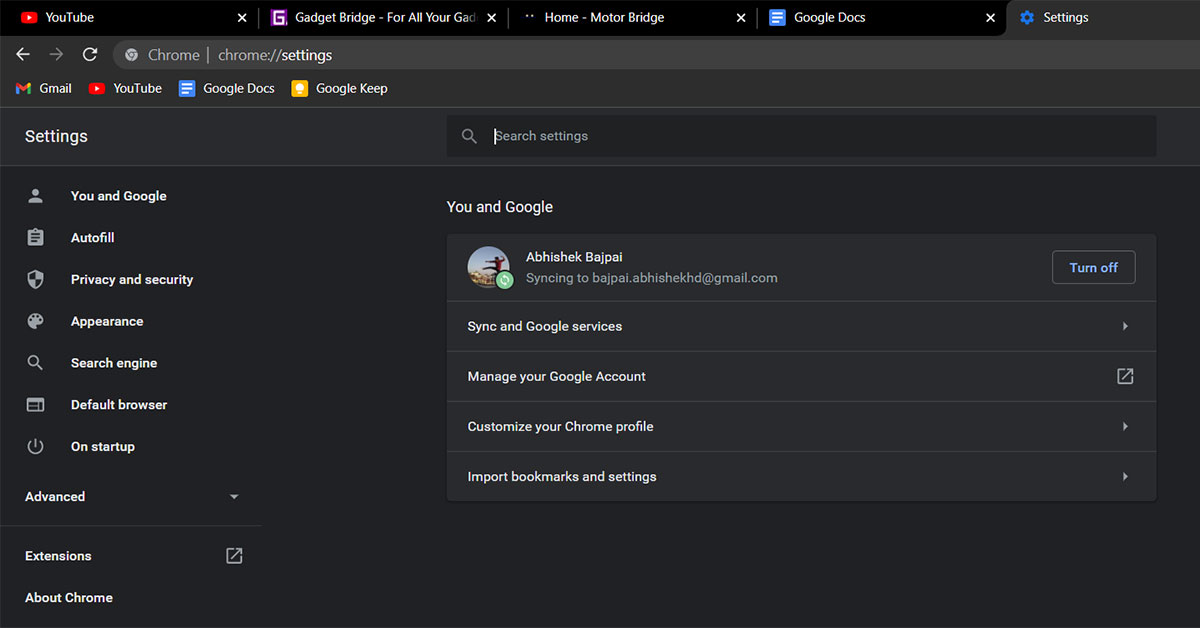Viewport: 1200px width, 628px height.
Task: Click the Autofill clipboard icon in sidebar
Action: pos(35,238)
